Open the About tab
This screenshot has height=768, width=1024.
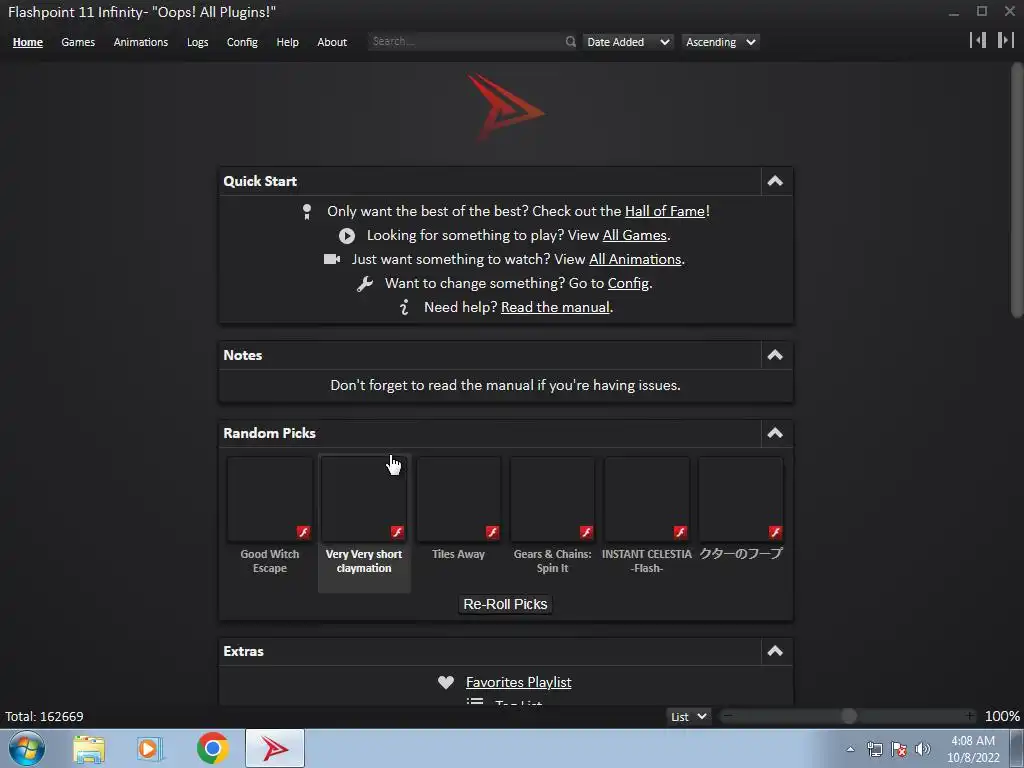(332, 42)
